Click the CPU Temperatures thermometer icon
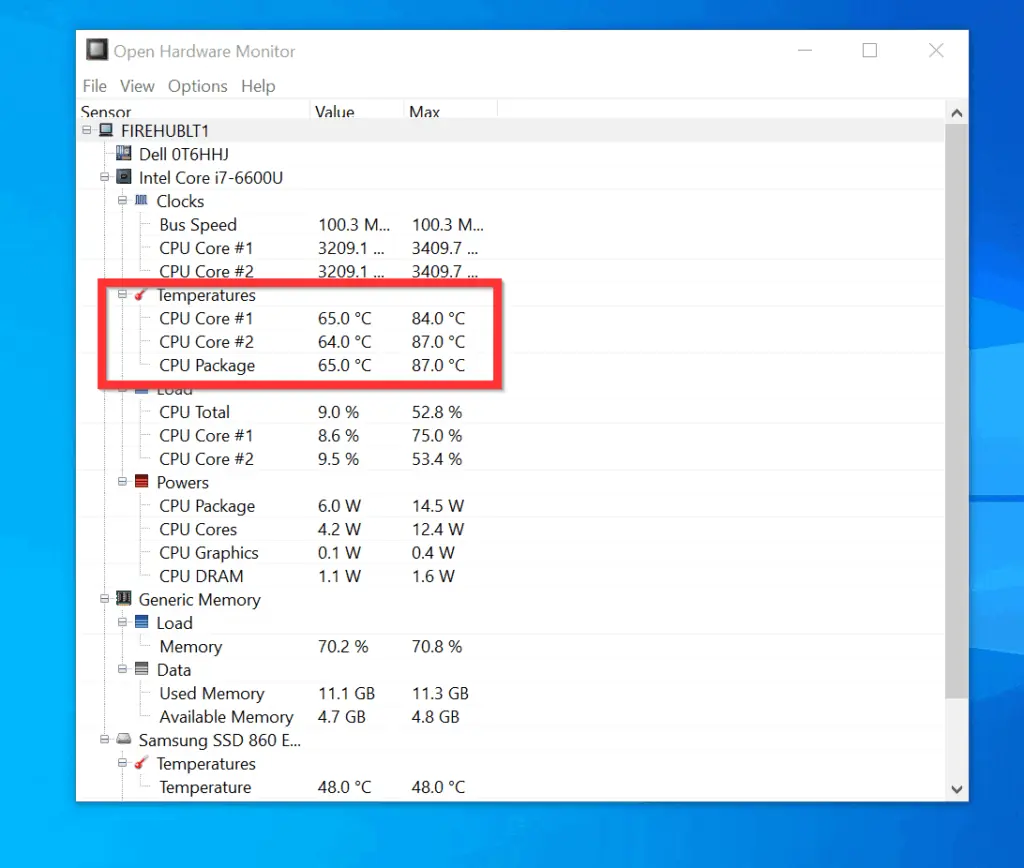The height and width of the screenshot is (868, 1024). tap(141, 295)
